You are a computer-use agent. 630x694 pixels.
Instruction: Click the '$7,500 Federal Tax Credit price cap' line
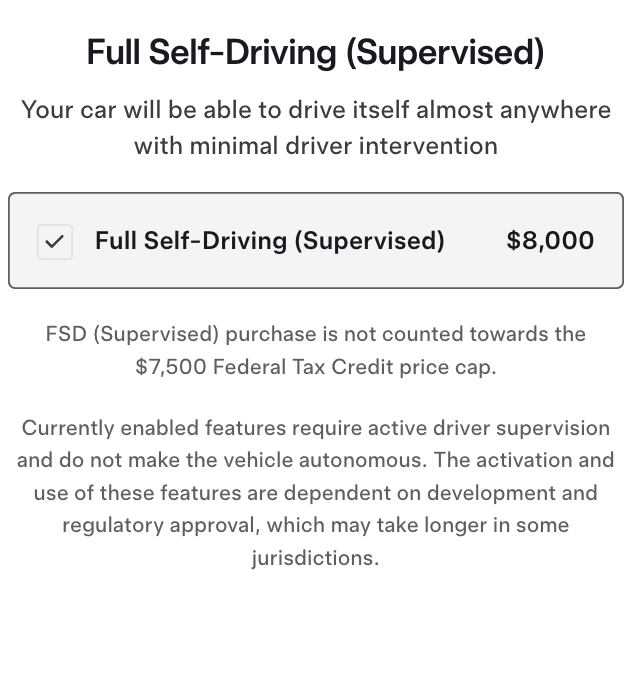[315, 367]
